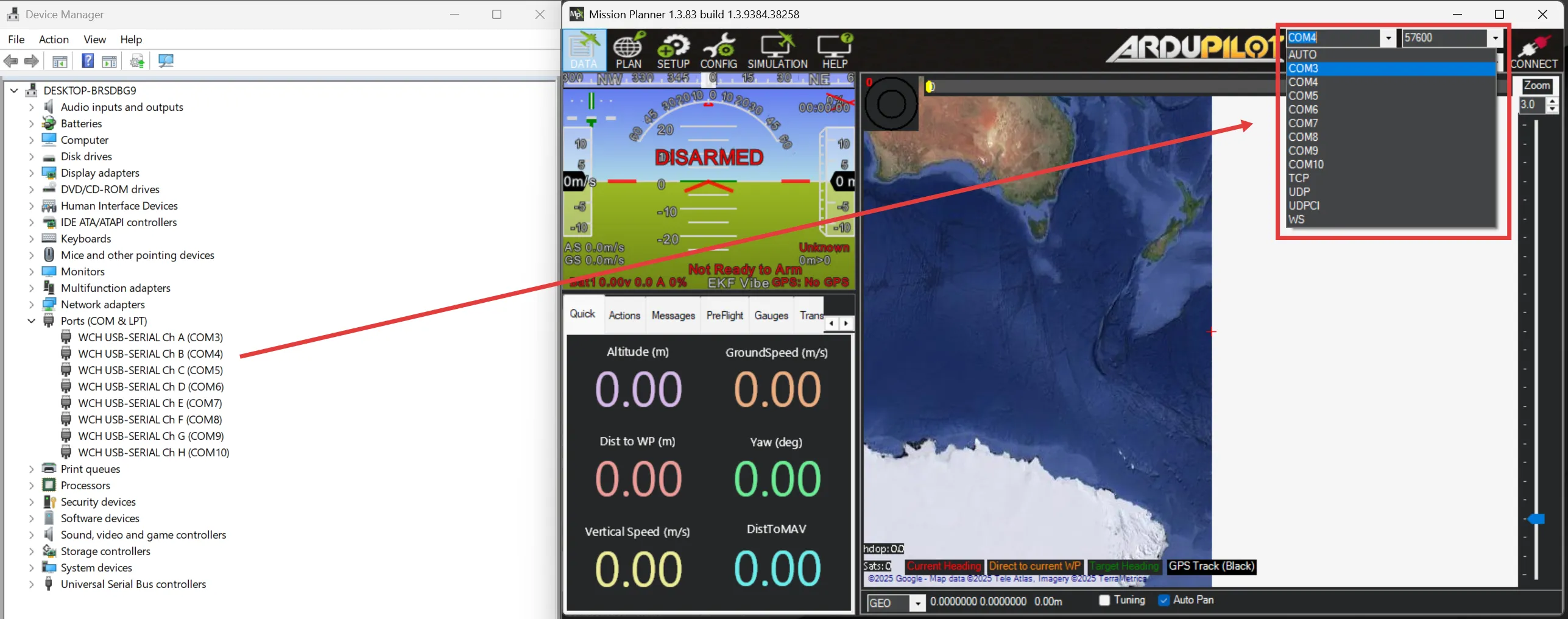1568x619 pixels.
Task: Choose AUTO from the port list
Action: pyautogui.click(x=1391, y=54)
